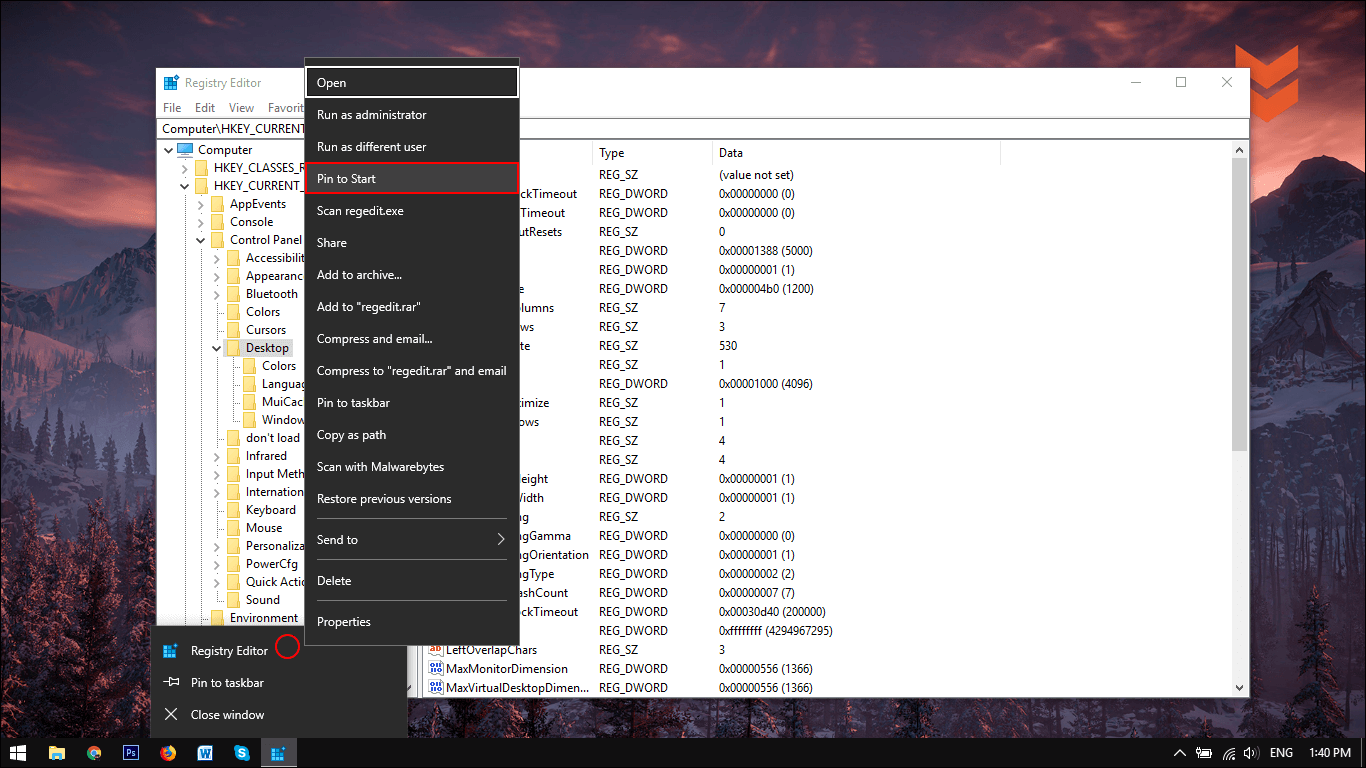Image resolution: width=1366 pixels, height=768 pixels.
Task: Launch Firefox from the taskbar
Action: [x=168, y=753]
